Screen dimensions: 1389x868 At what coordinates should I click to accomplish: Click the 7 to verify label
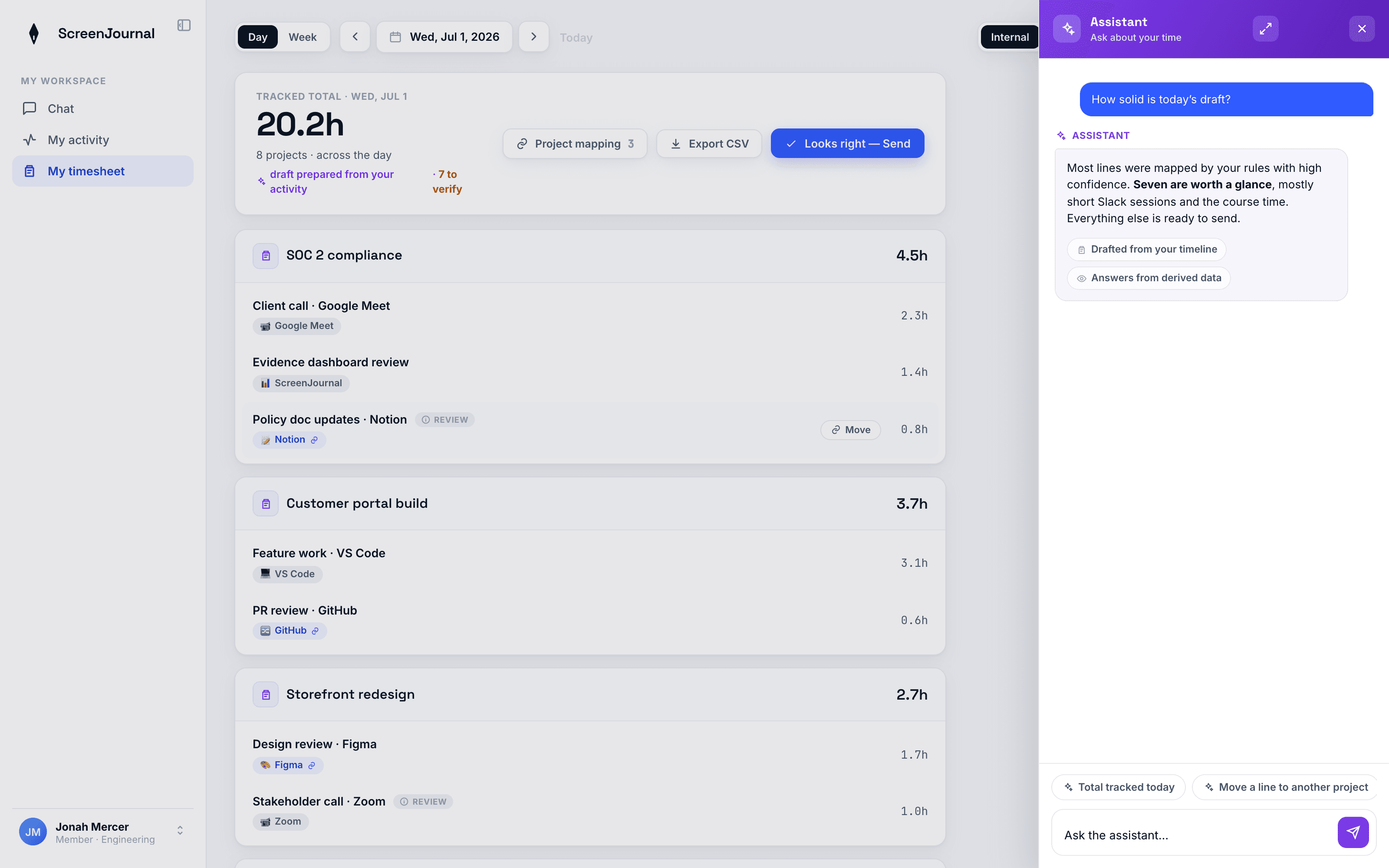tap(447, 181)
